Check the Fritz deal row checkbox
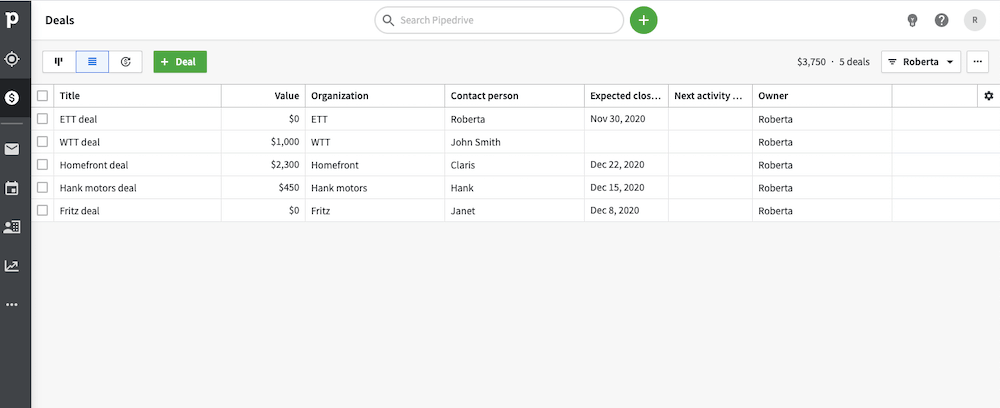This screenshot has width=1000, height=408. click(x=42, y=210)
